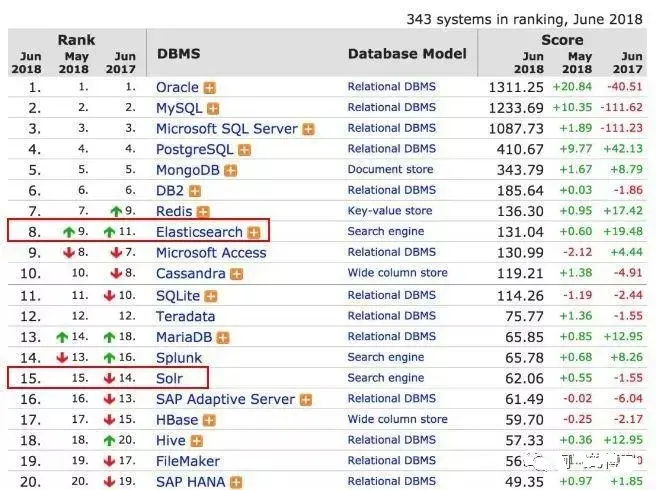Open the Splunk link
The height and width of the screenshot is (490, 656).
179,358
